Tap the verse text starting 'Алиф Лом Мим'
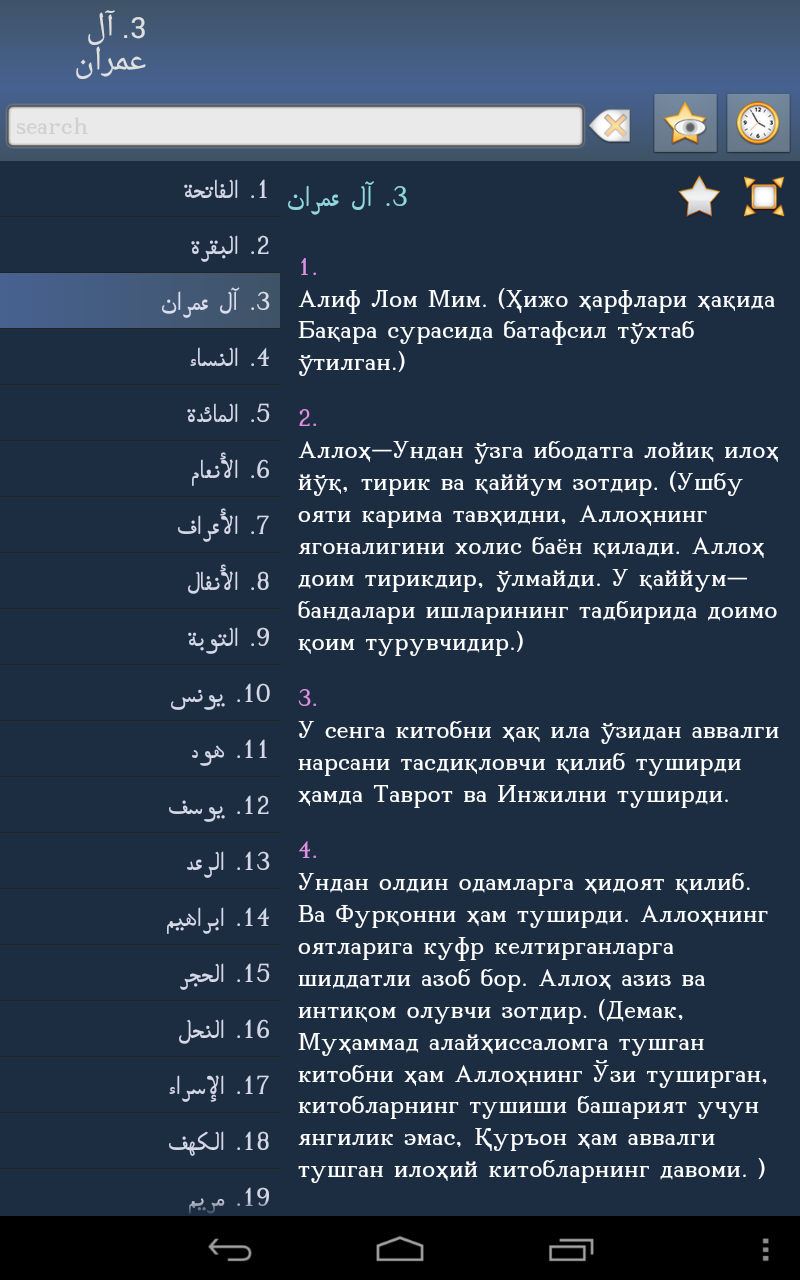Screen dimensions: 800x1280 pyautogui.click(x=537, y=331)
